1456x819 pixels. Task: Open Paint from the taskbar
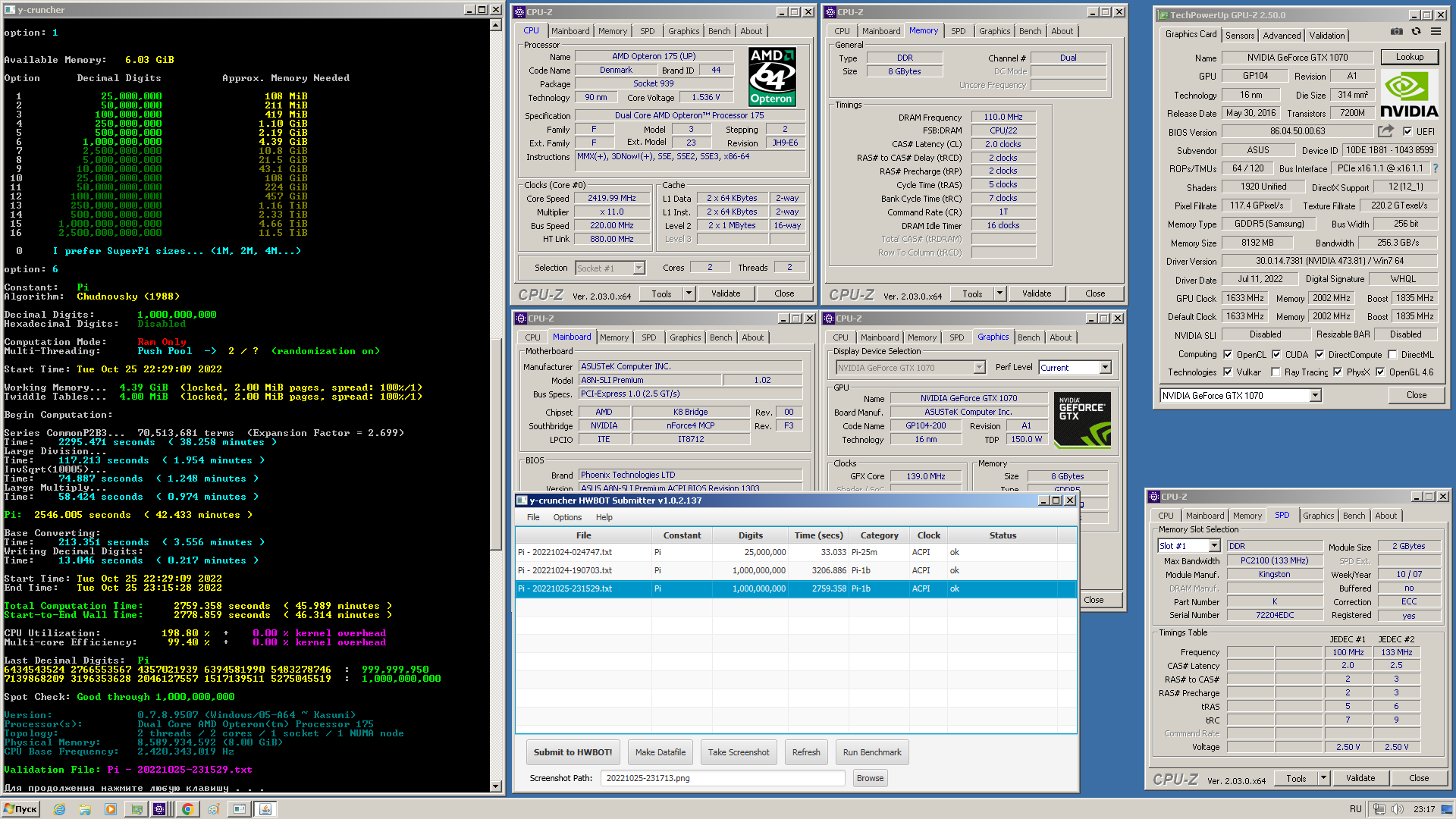pyautogui.click(x=214, y=809)
